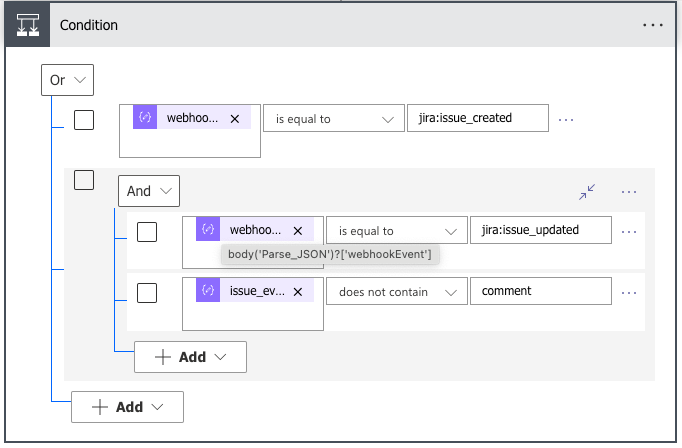Screen dimensions: 682x448
Task: Open the Condition card ellipsis menu
Action: click(x=653, y=25)
